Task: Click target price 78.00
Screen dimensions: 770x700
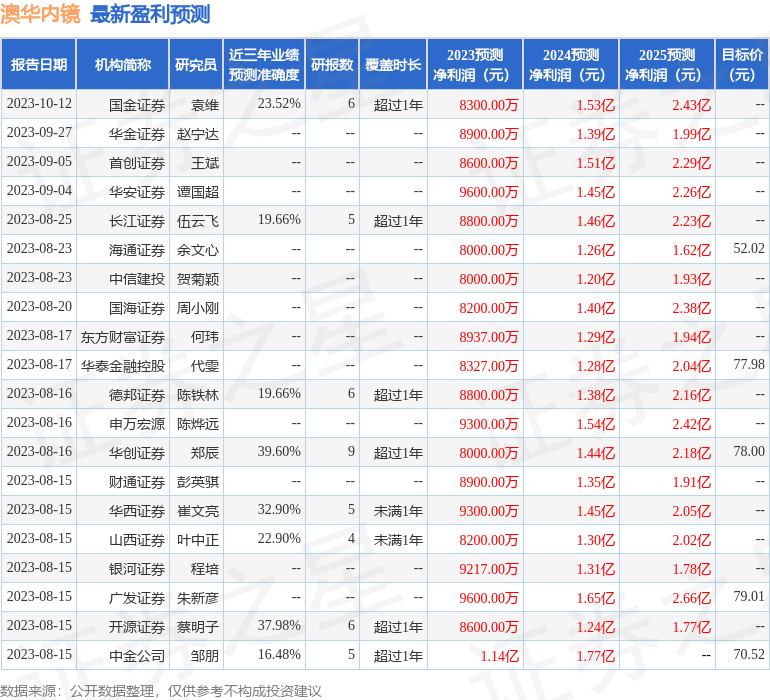Action: [749, 451]
